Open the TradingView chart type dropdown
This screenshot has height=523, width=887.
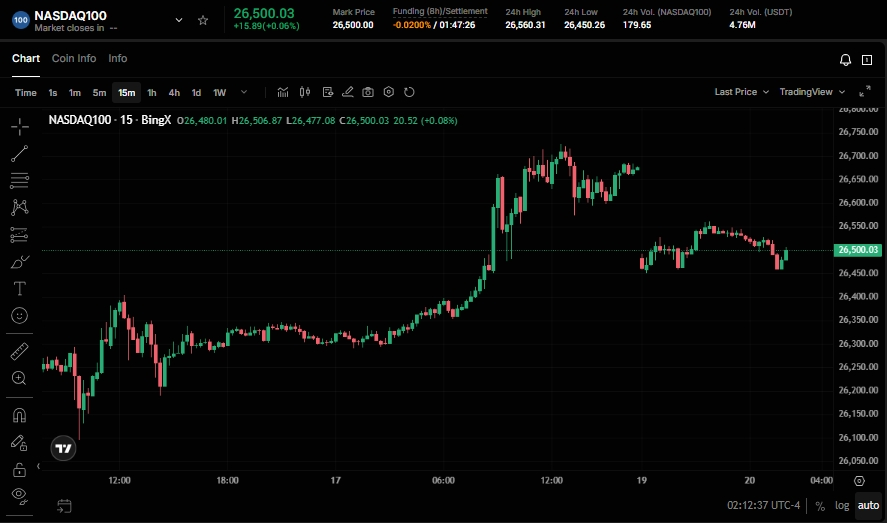point(810,92)
